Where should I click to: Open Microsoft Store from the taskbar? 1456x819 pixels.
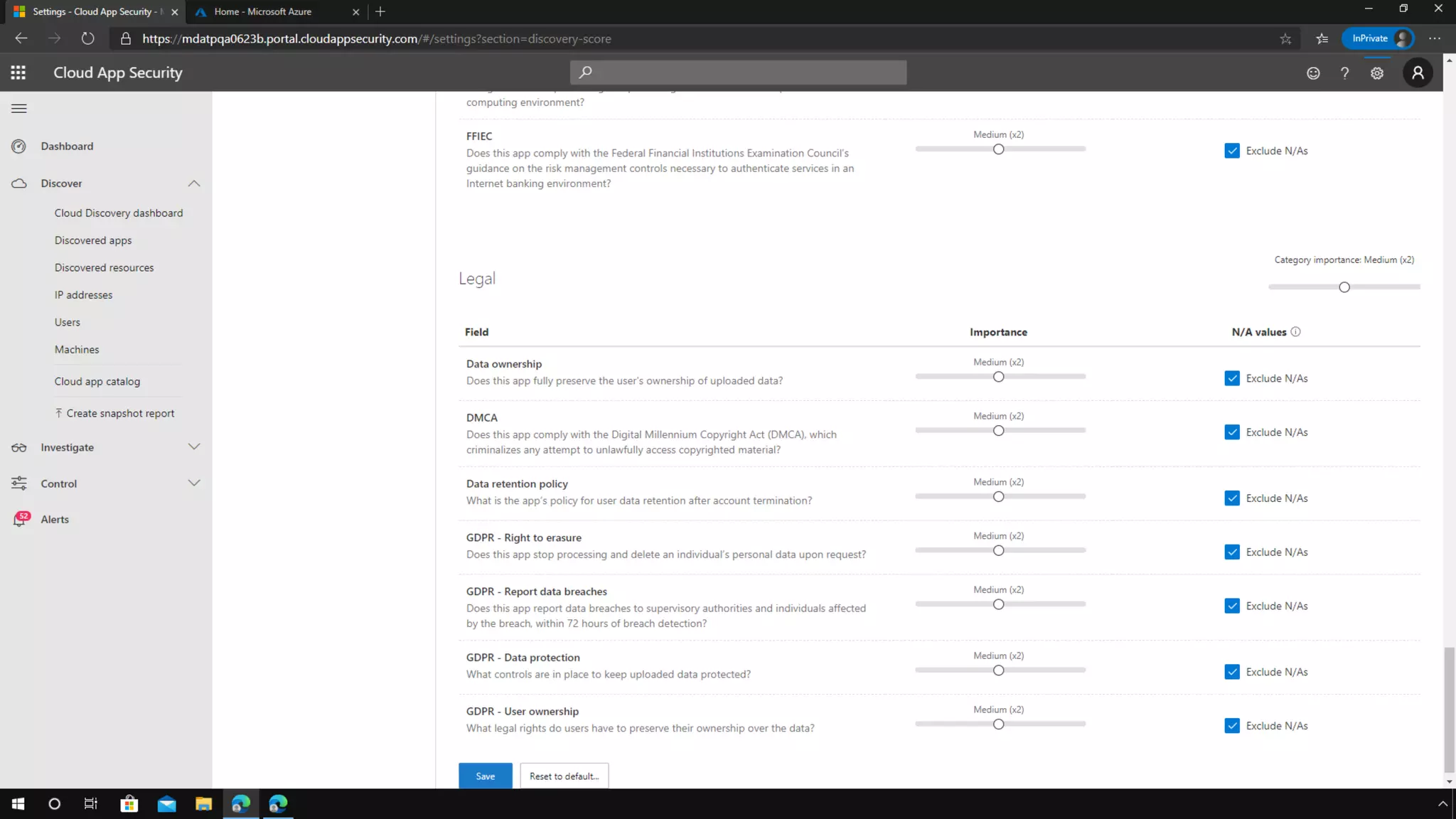tap(129, 804)
